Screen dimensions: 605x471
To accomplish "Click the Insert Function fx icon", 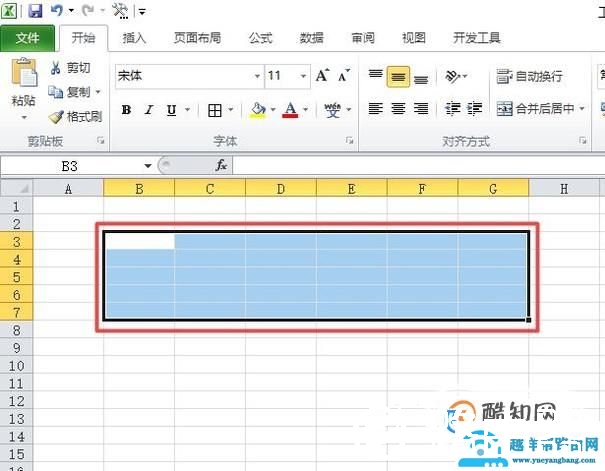I will tap(221, 165).
